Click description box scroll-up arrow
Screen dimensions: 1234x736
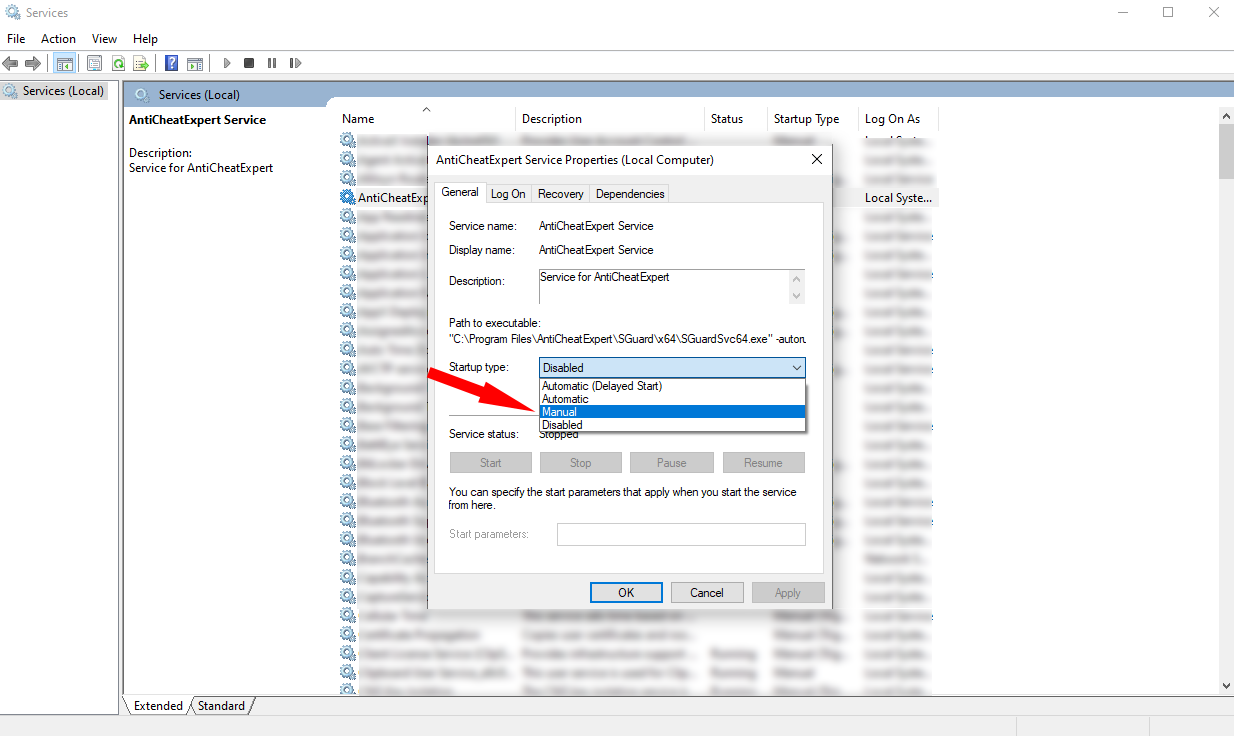797,278
